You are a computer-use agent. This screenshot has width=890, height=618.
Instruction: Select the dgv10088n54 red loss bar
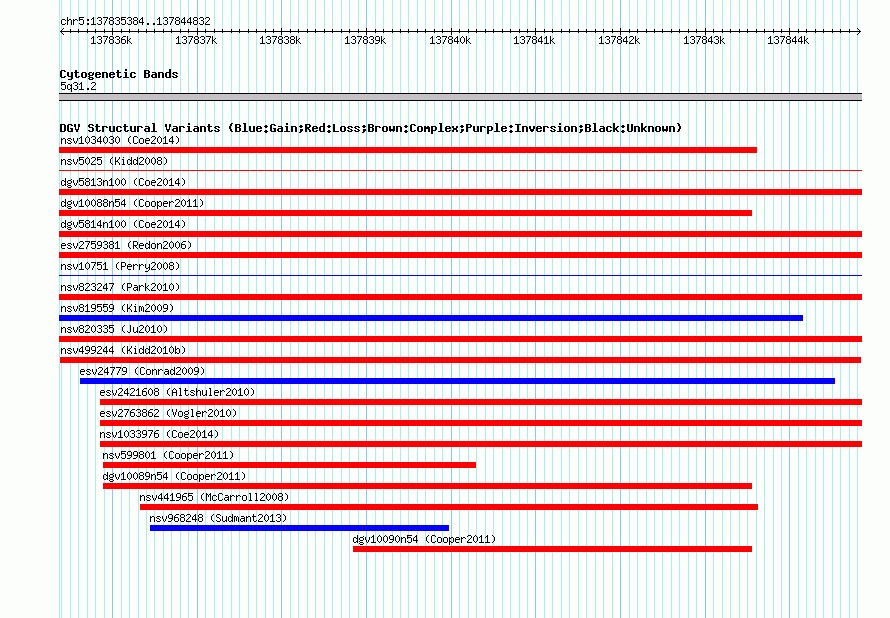coord(405,213)
